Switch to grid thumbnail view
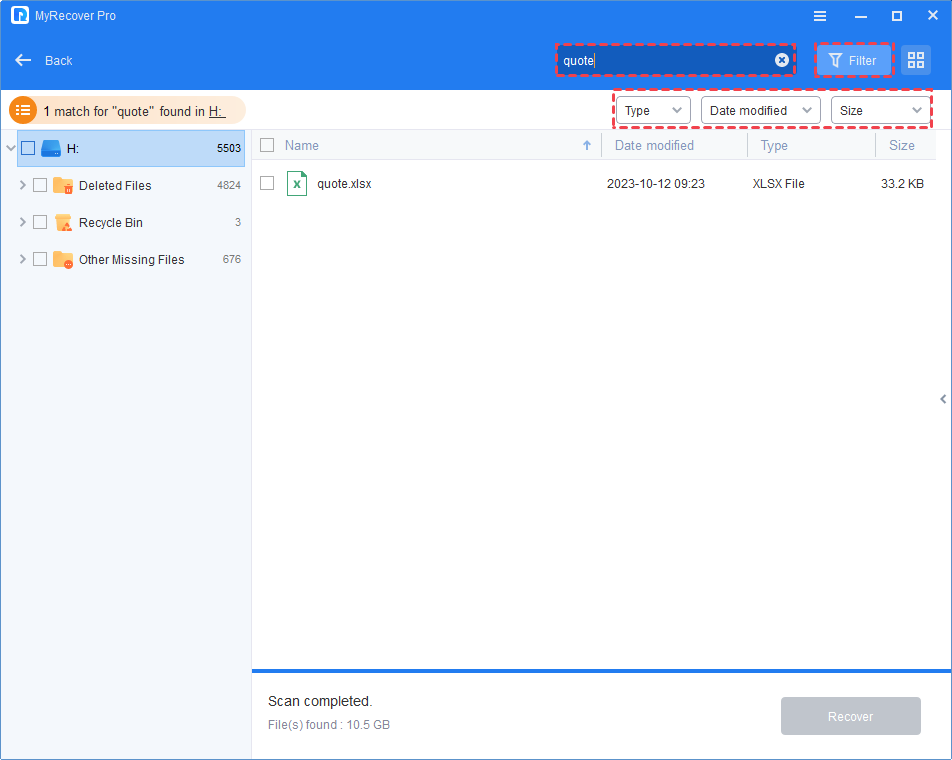Image resolution: width=952 pixels, height=760 pixels. click(916, 60)
